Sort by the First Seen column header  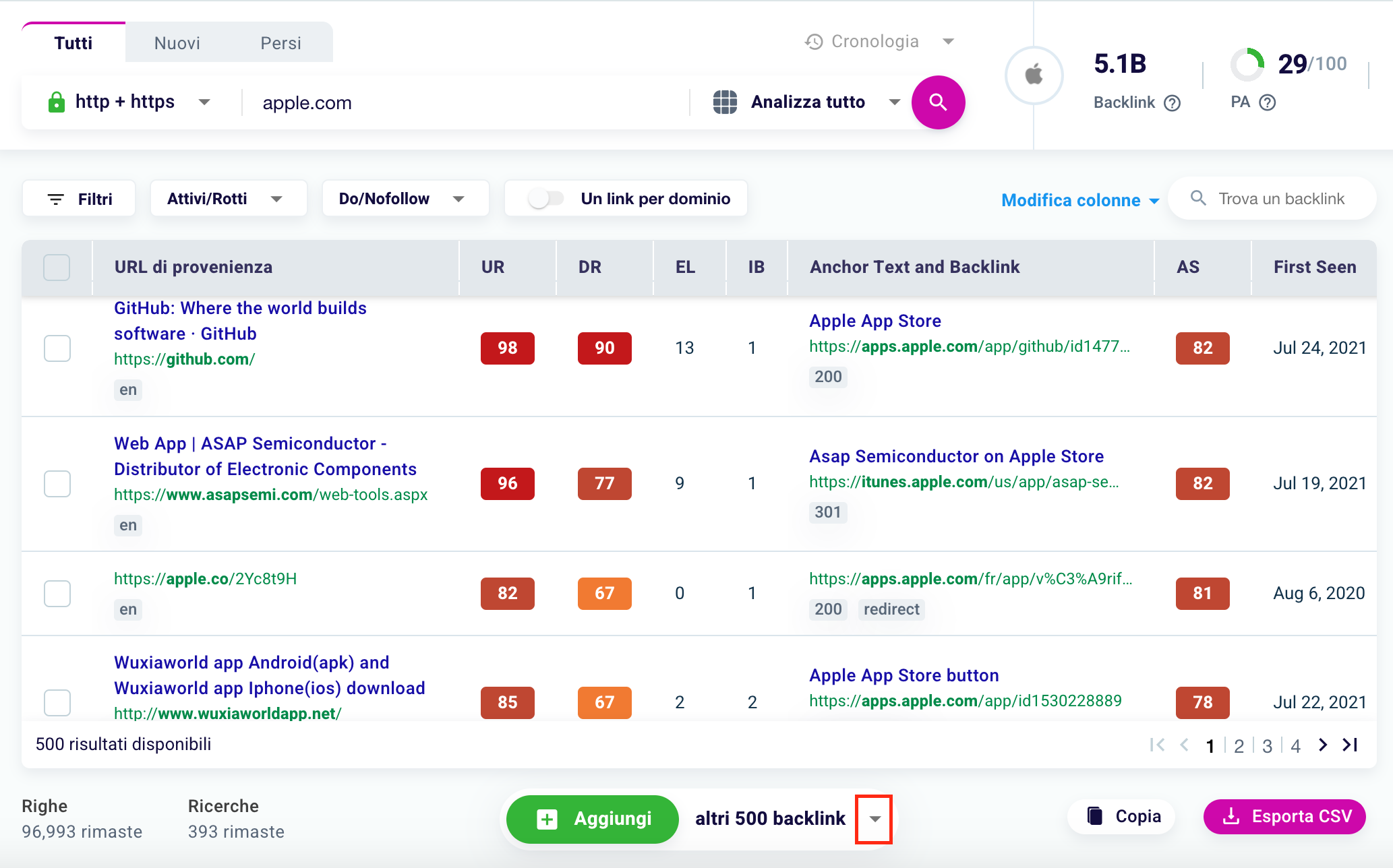click(x=1315, y=268)
